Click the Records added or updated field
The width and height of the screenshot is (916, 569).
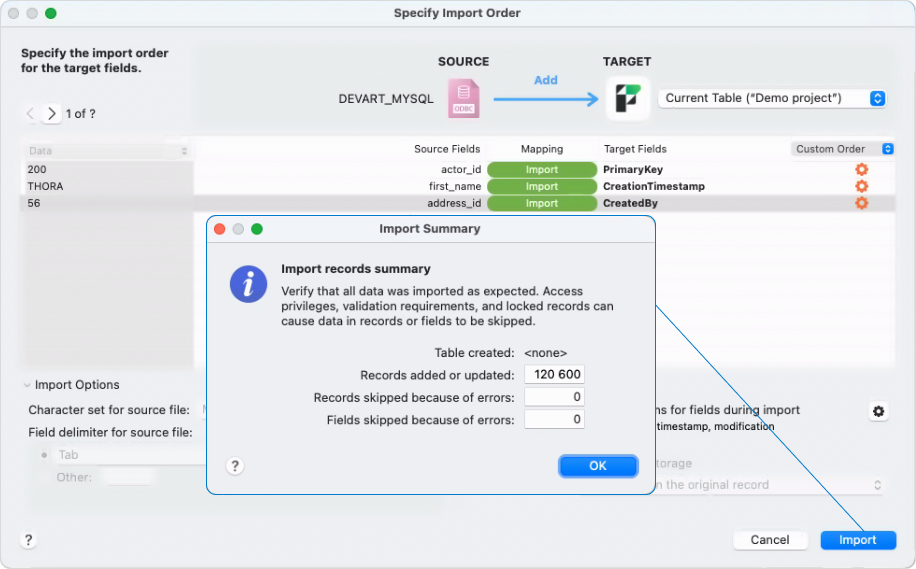pos(554,374)
